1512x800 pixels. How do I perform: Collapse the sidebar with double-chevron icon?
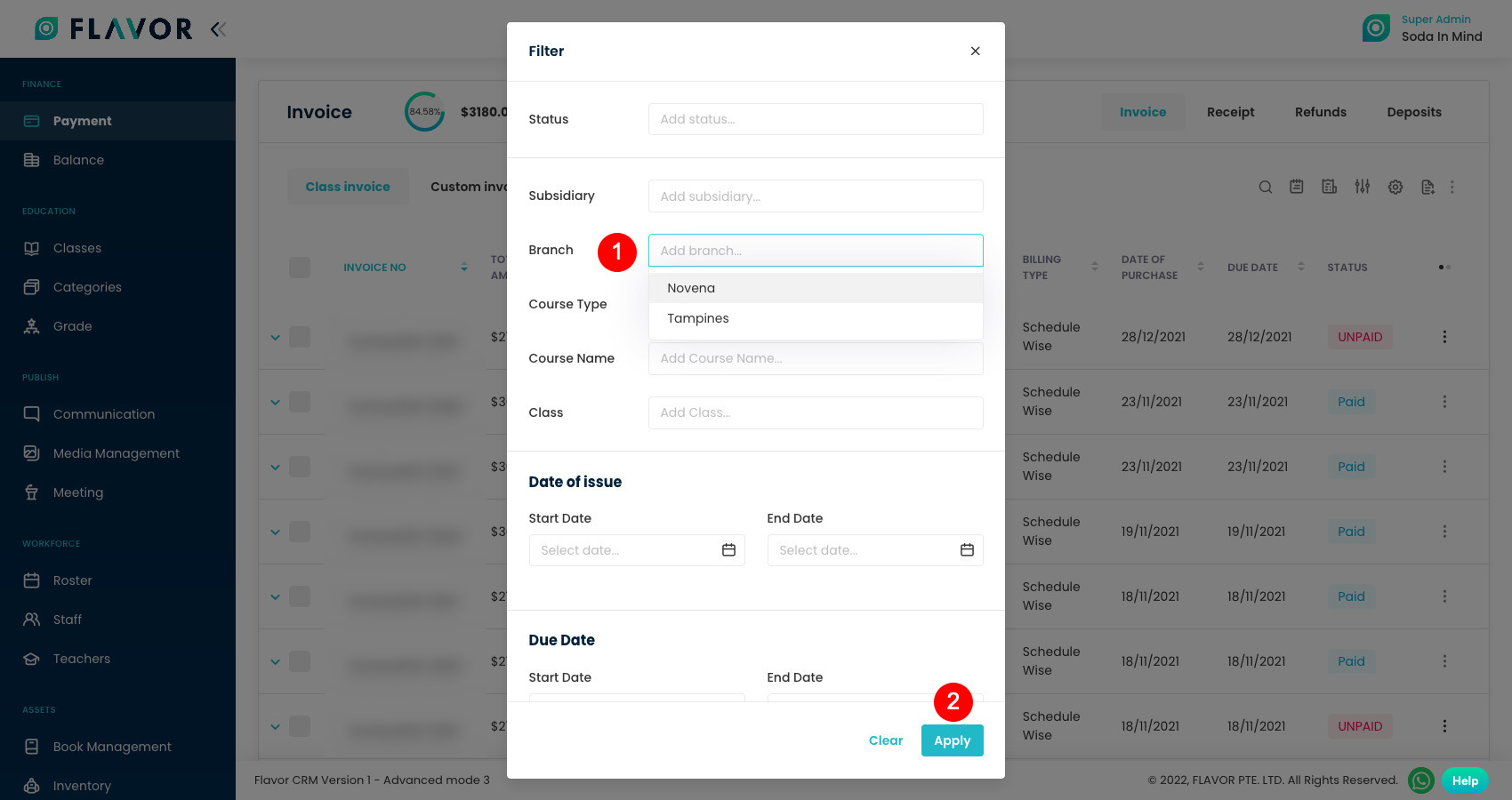(x=218, y=29)
